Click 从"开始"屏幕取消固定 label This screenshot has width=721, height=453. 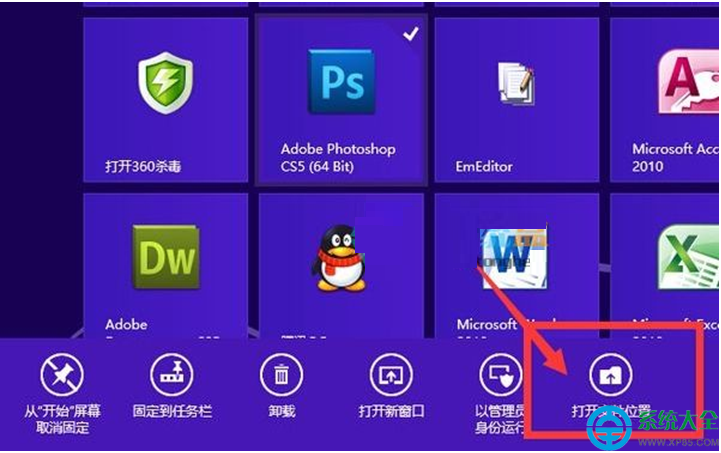click(x=62, y=419)
